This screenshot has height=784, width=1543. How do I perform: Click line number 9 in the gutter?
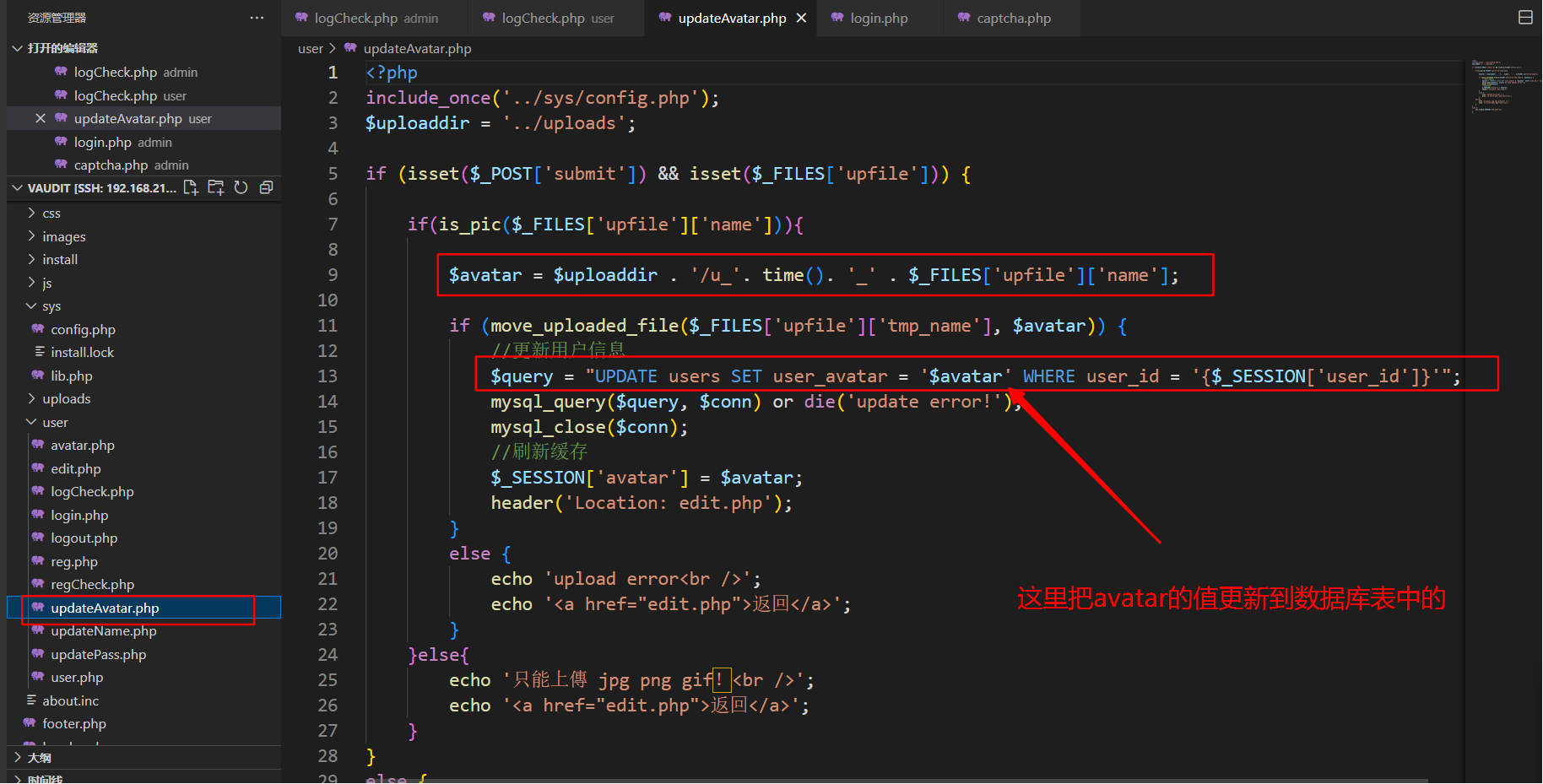point(333,275)
